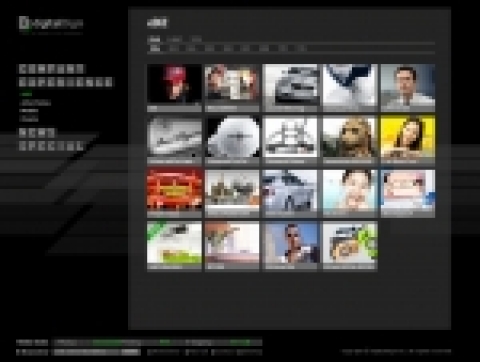Select the green highlighted submenu under Experience
The image size is (480, 362).
[x=26, y=94]
